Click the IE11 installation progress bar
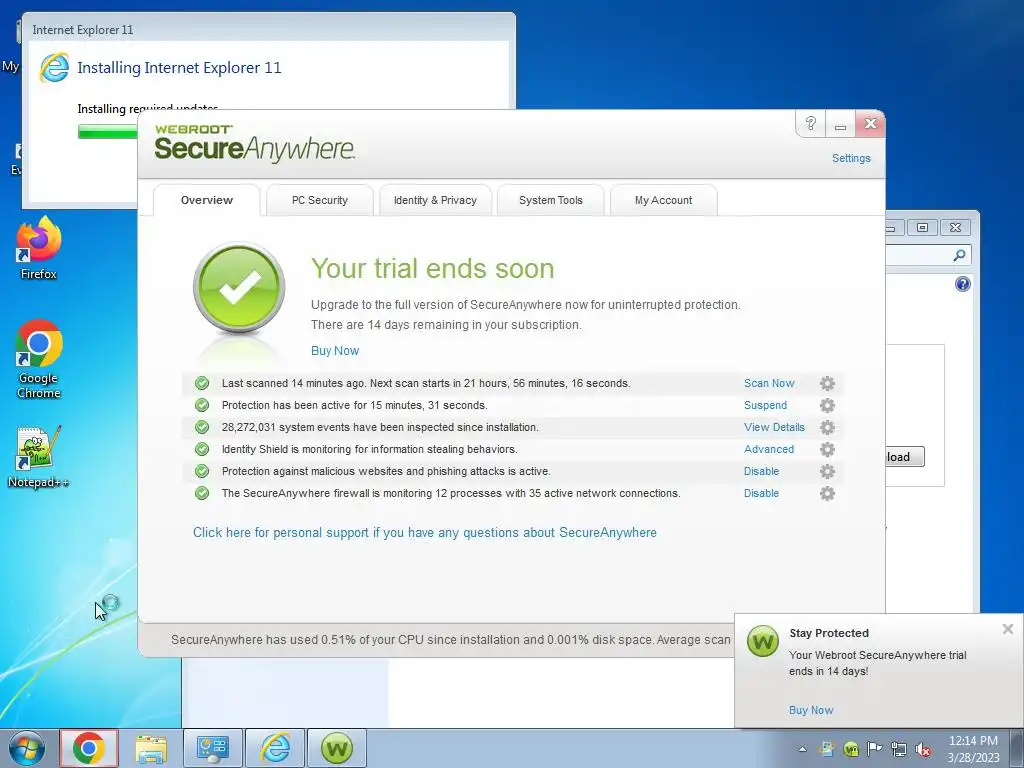This screenshot has width=1024, height=768. pos(108,132)
